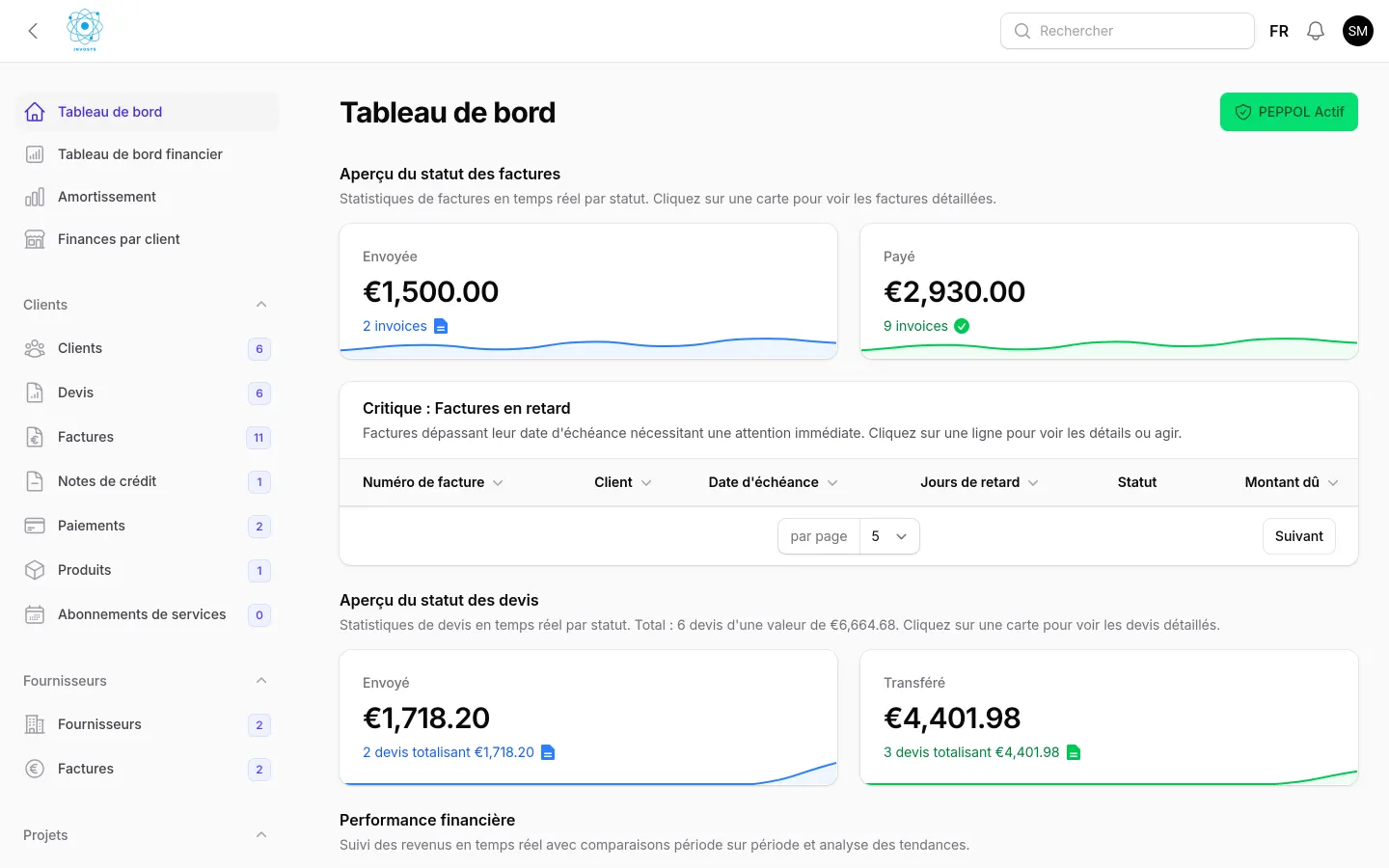This screenshot has height=868, width=1389.
Task: Sort by Date d'échéance column
Action: pos(773,482)
